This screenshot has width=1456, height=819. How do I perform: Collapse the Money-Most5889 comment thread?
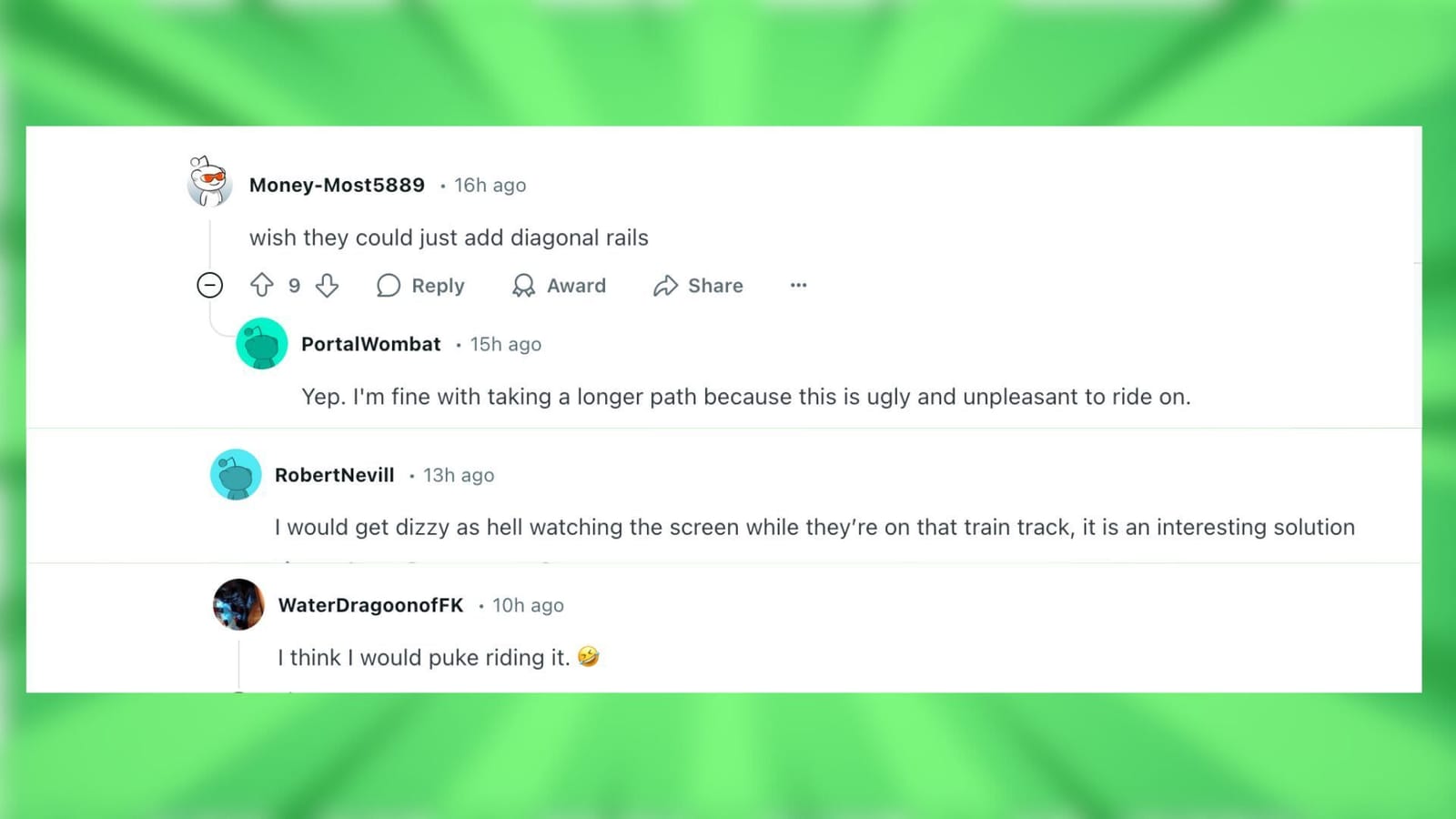pos(209,286)
